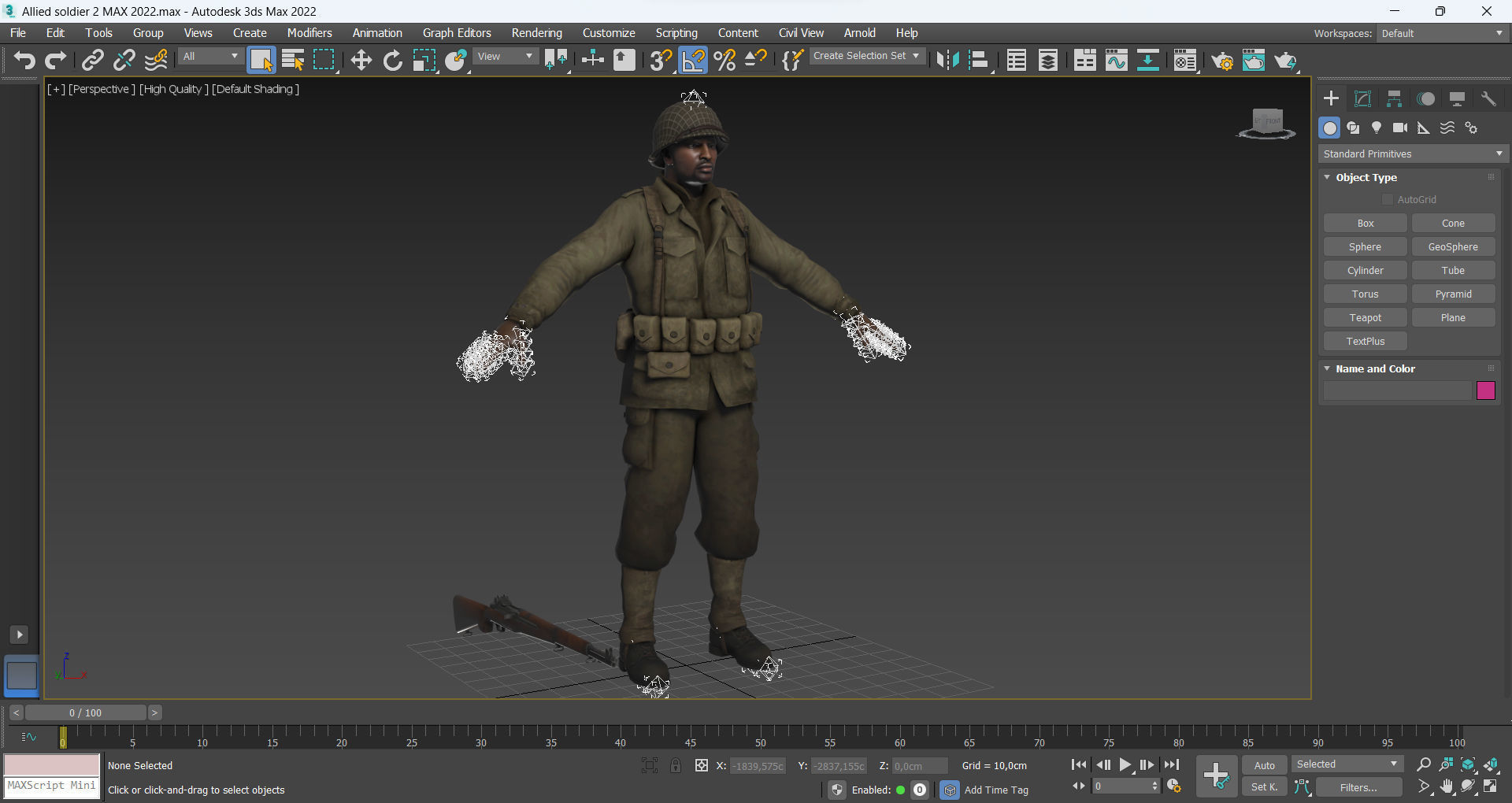Expand the left scene explorer arrow

point(20,635)
